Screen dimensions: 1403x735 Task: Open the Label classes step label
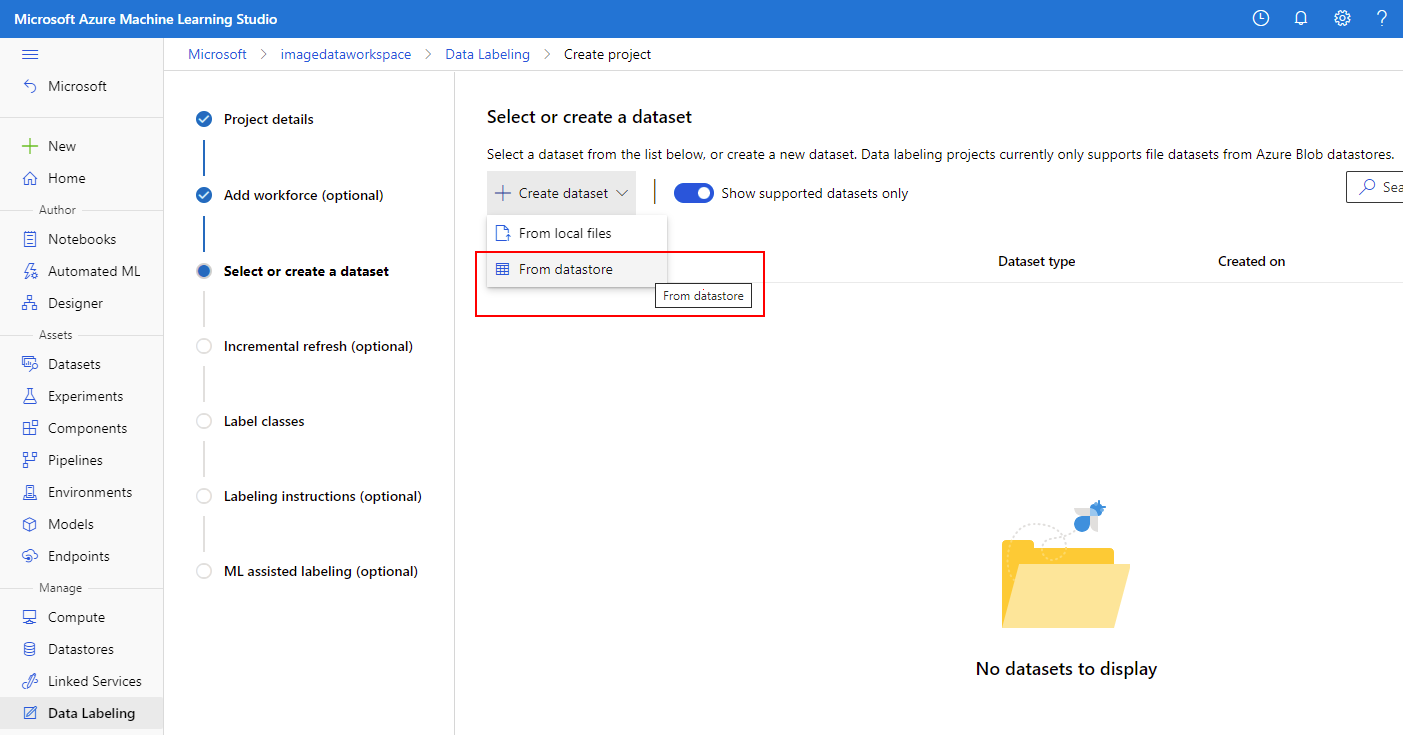264,421
